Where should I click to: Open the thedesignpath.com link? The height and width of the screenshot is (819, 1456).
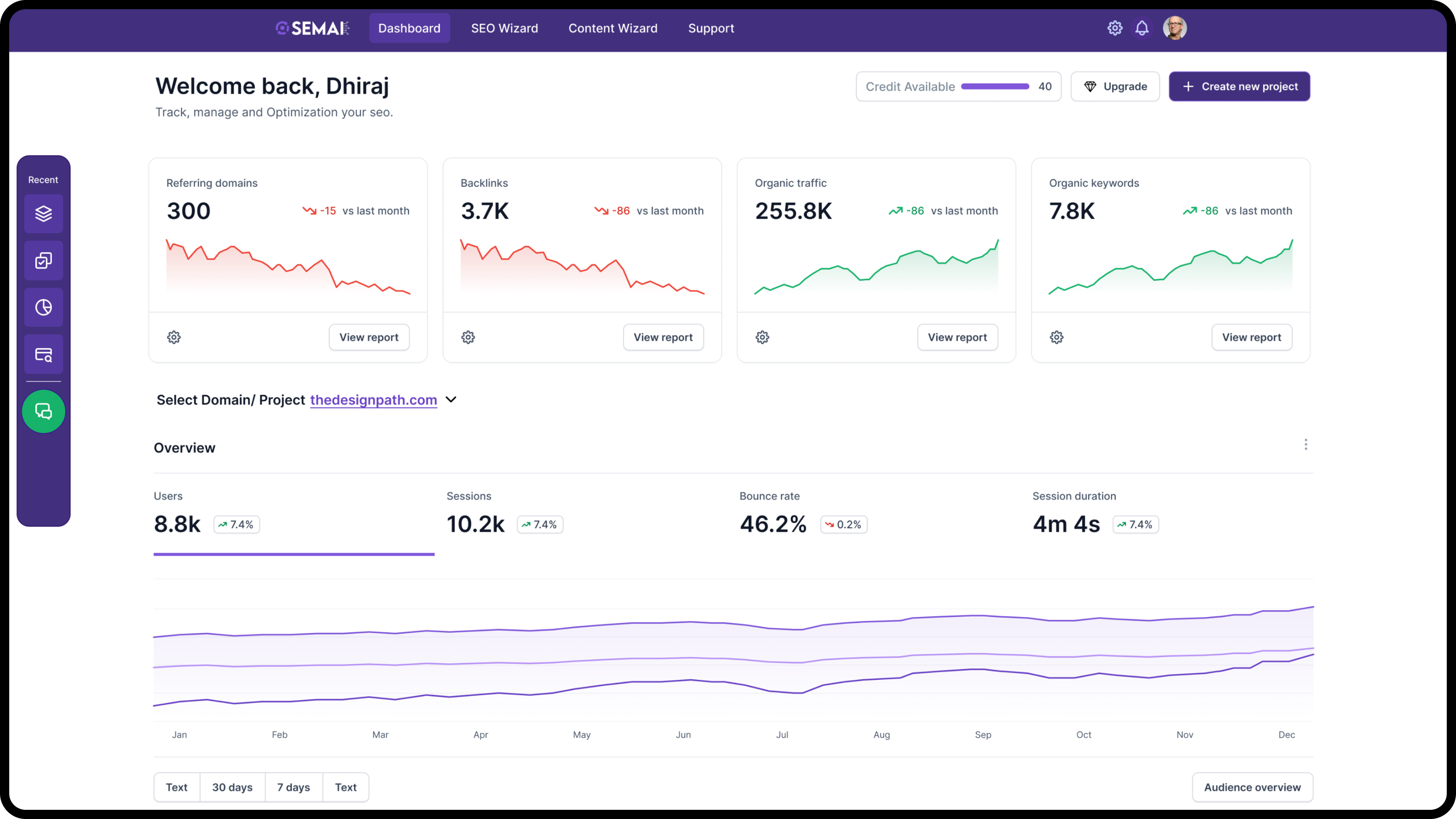point(373,400)
